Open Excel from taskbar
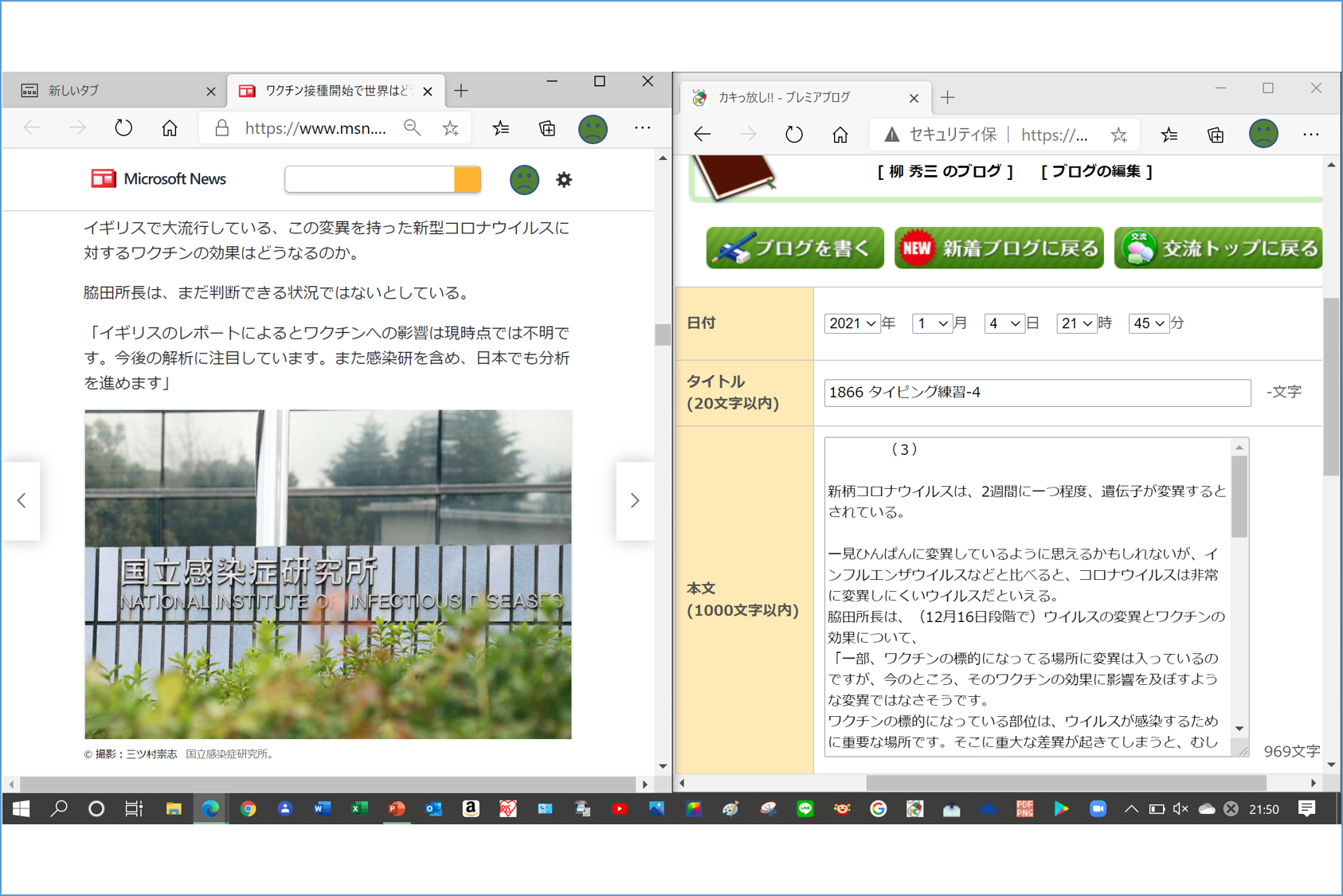Image resolution: width=1343 pixels, height=896 pixels. [x=359, y=809]
